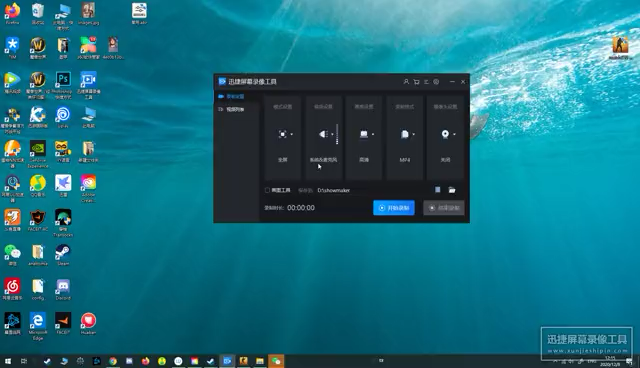The height and width of the screenshot is (368, 640).
Task: Select the NetEase Cloud Music desktop shortcut
Action: point(12,289)
